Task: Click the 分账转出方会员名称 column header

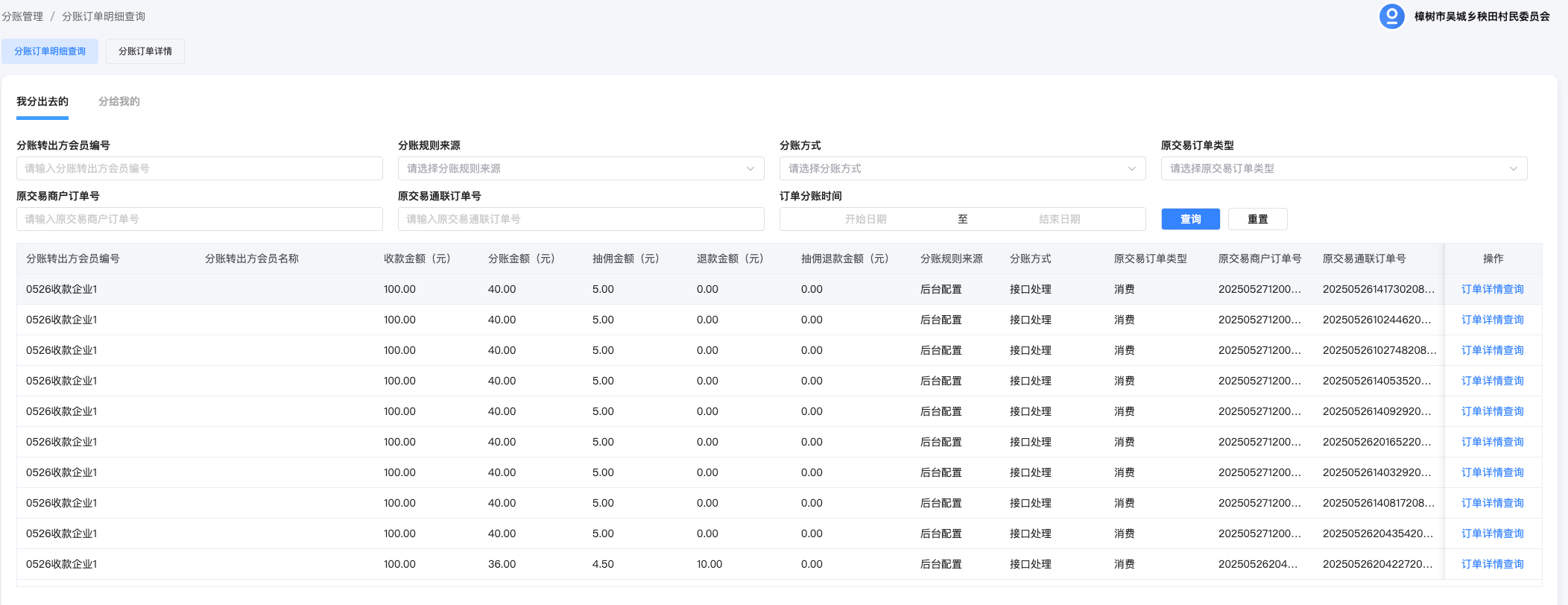Action: tap(252, 259)
